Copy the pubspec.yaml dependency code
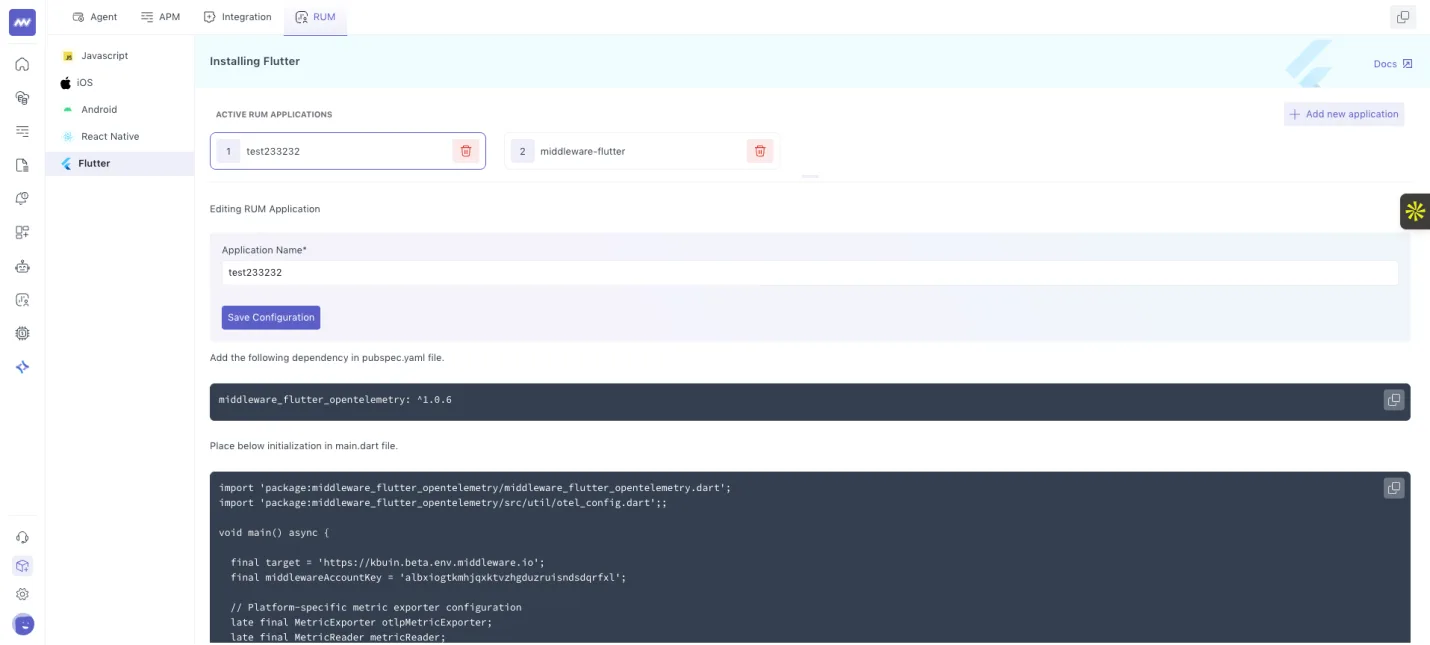This screenshot has width=1430, height=645. 1393,400
